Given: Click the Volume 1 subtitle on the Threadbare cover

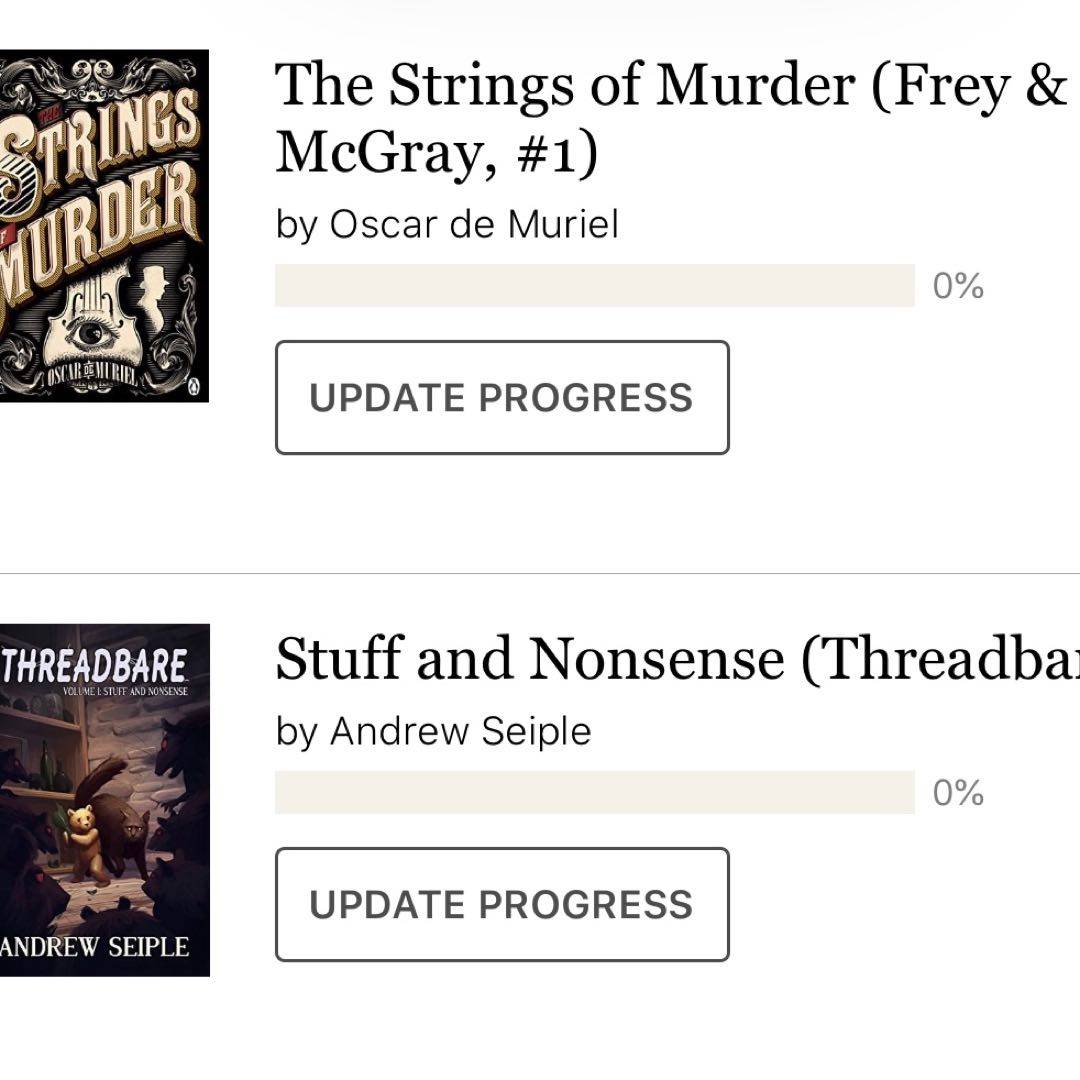Looking at the screenshot, I should [124, 692].
